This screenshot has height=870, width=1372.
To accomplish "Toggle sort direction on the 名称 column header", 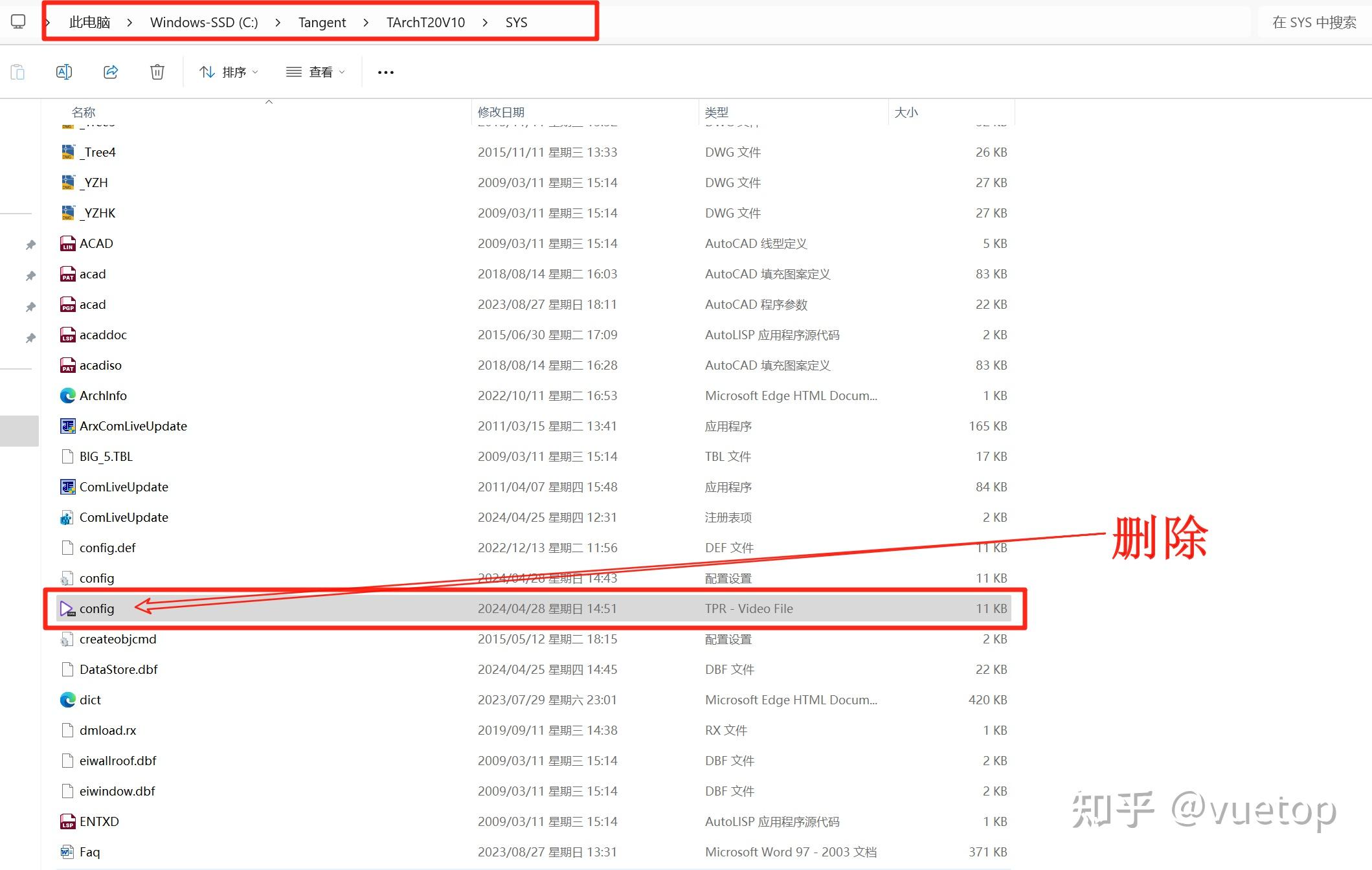I will pos(84,111).
